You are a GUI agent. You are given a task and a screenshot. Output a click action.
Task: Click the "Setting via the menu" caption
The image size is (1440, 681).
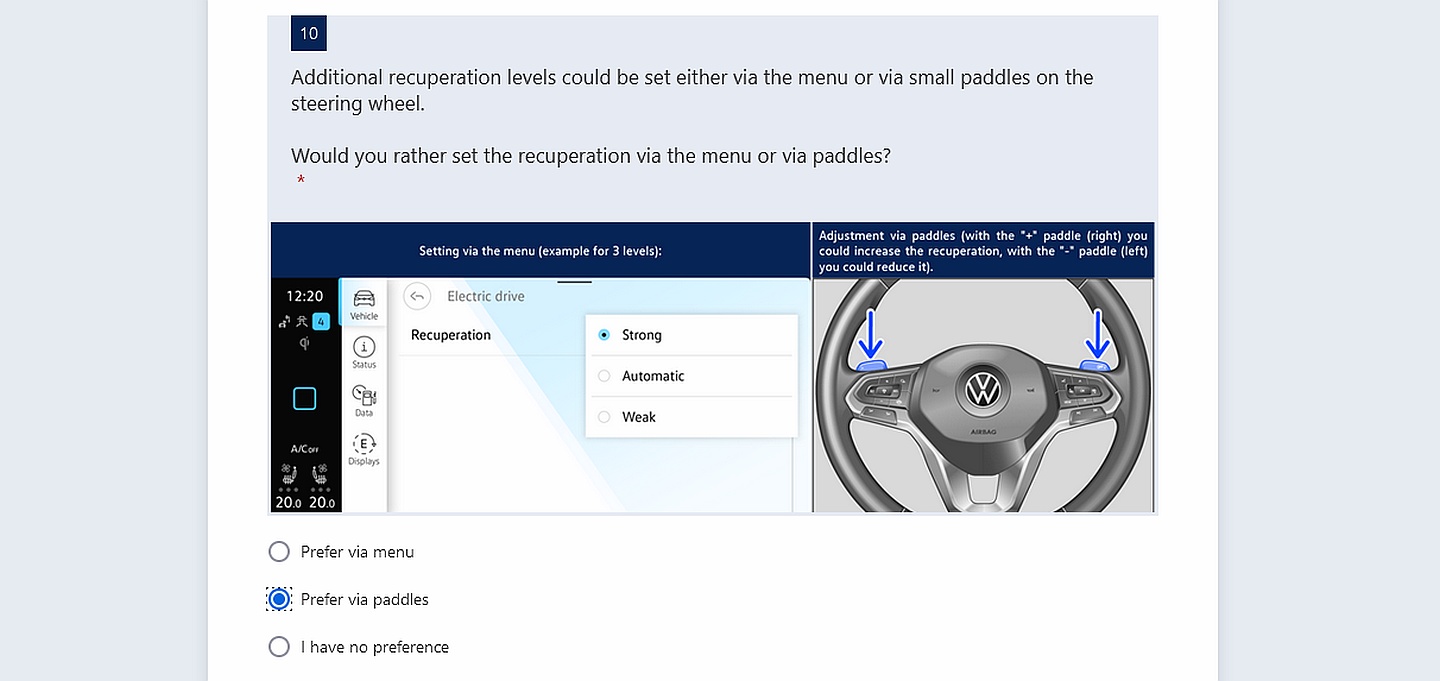(540, 251)
